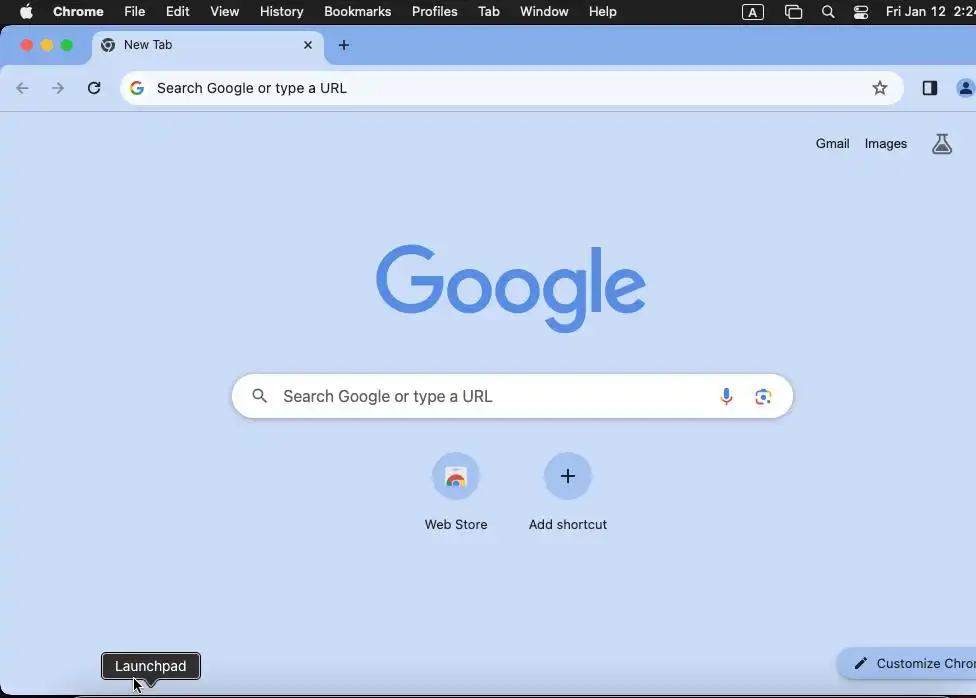Maximize the Chrome window with green button
The image size is (976, 698).
coord(67,45)
